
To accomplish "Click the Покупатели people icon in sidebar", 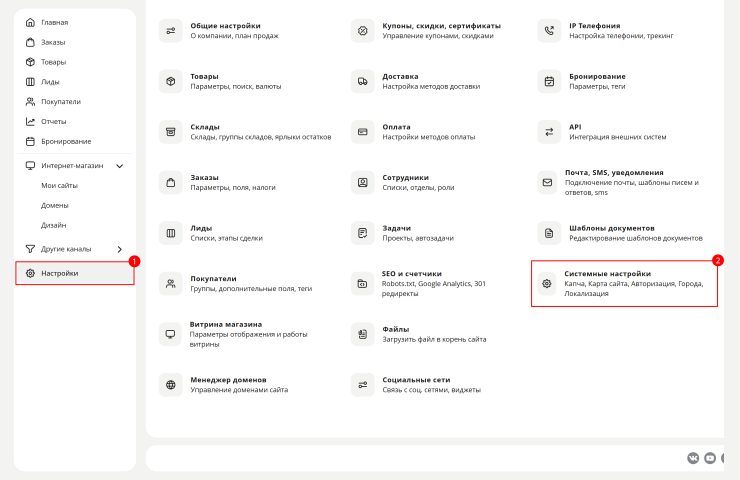I will (x=30, y=101).
